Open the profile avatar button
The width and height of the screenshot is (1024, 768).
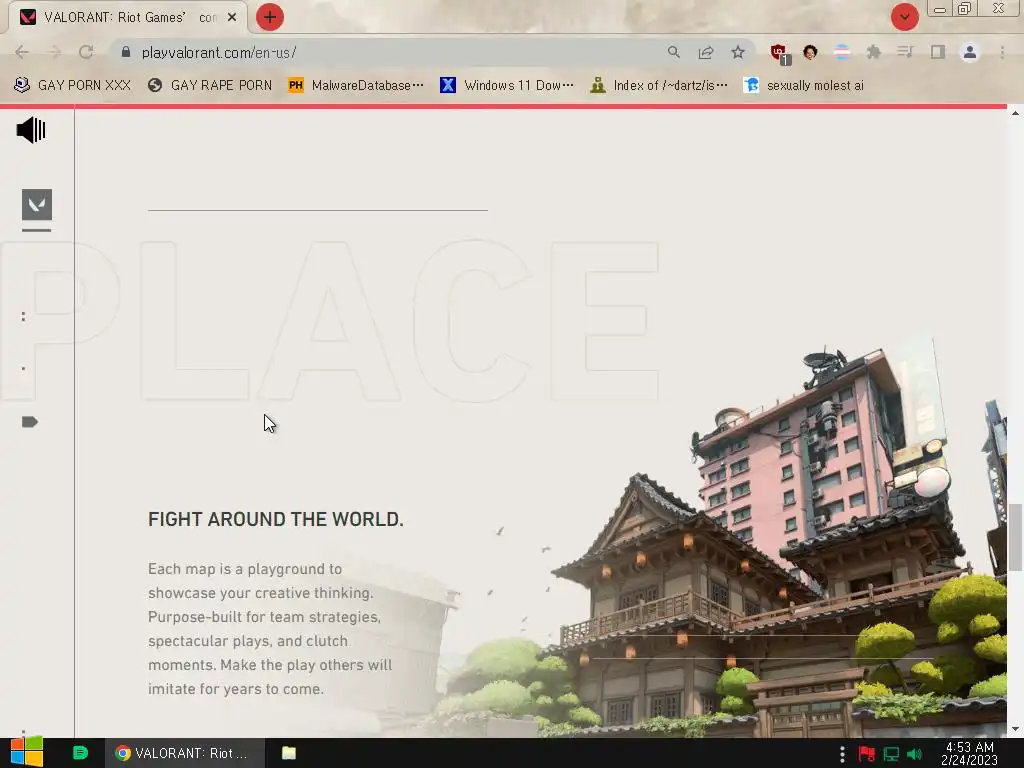click(970, 52)
